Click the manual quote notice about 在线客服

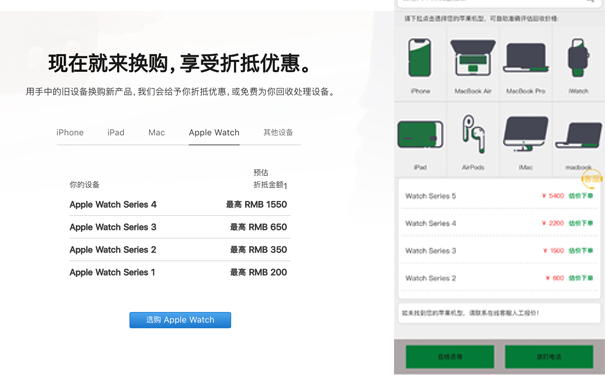click(470, 313)
